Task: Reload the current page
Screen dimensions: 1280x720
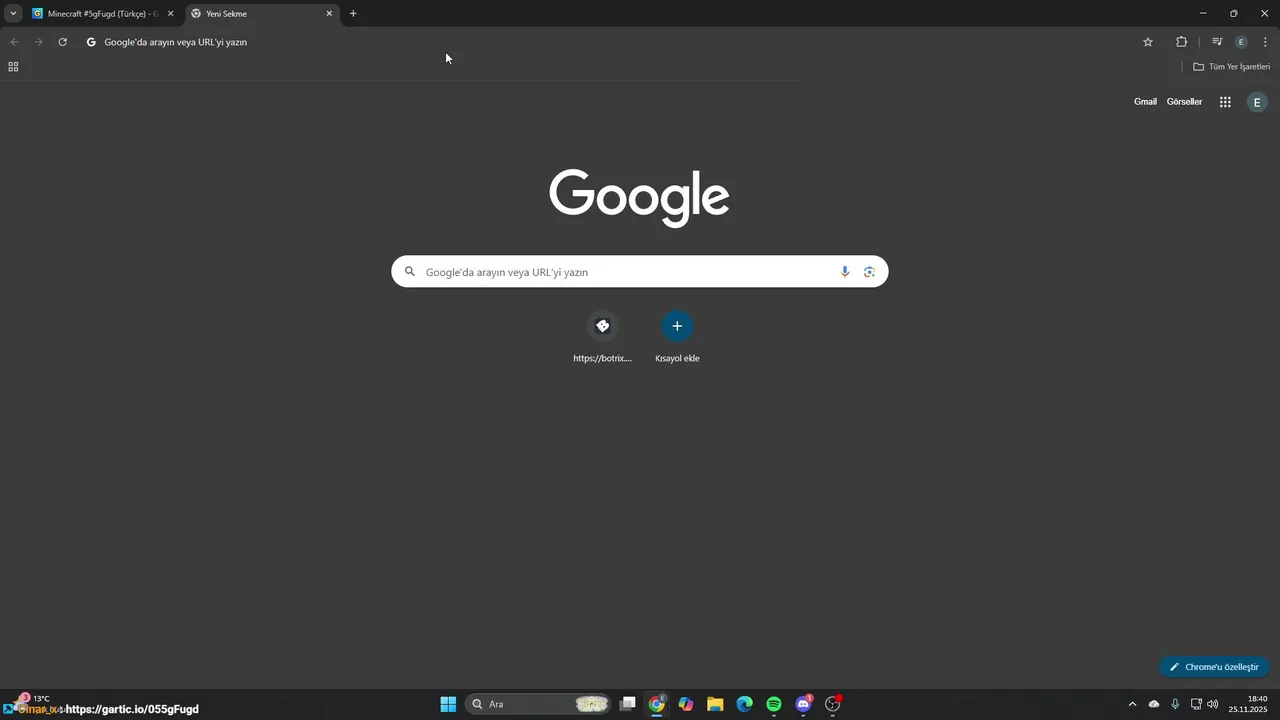Action: (62, 42)
